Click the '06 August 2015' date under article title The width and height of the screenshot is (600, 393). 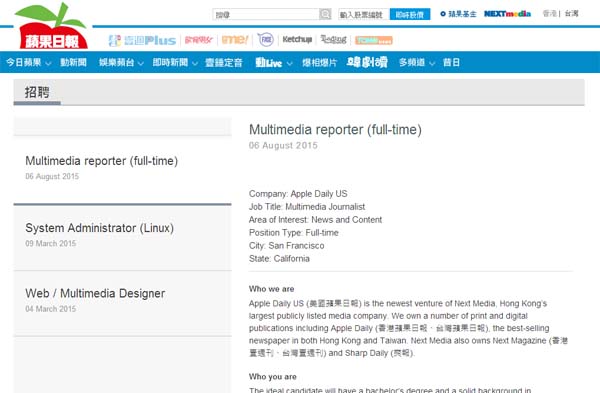click(x=283, y=145)
